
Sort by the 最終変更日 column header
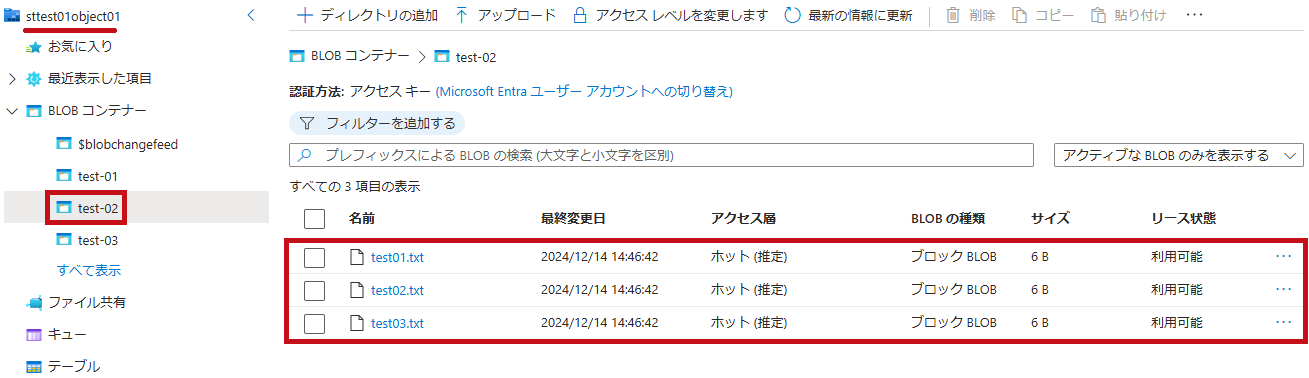tap(573, 219)
